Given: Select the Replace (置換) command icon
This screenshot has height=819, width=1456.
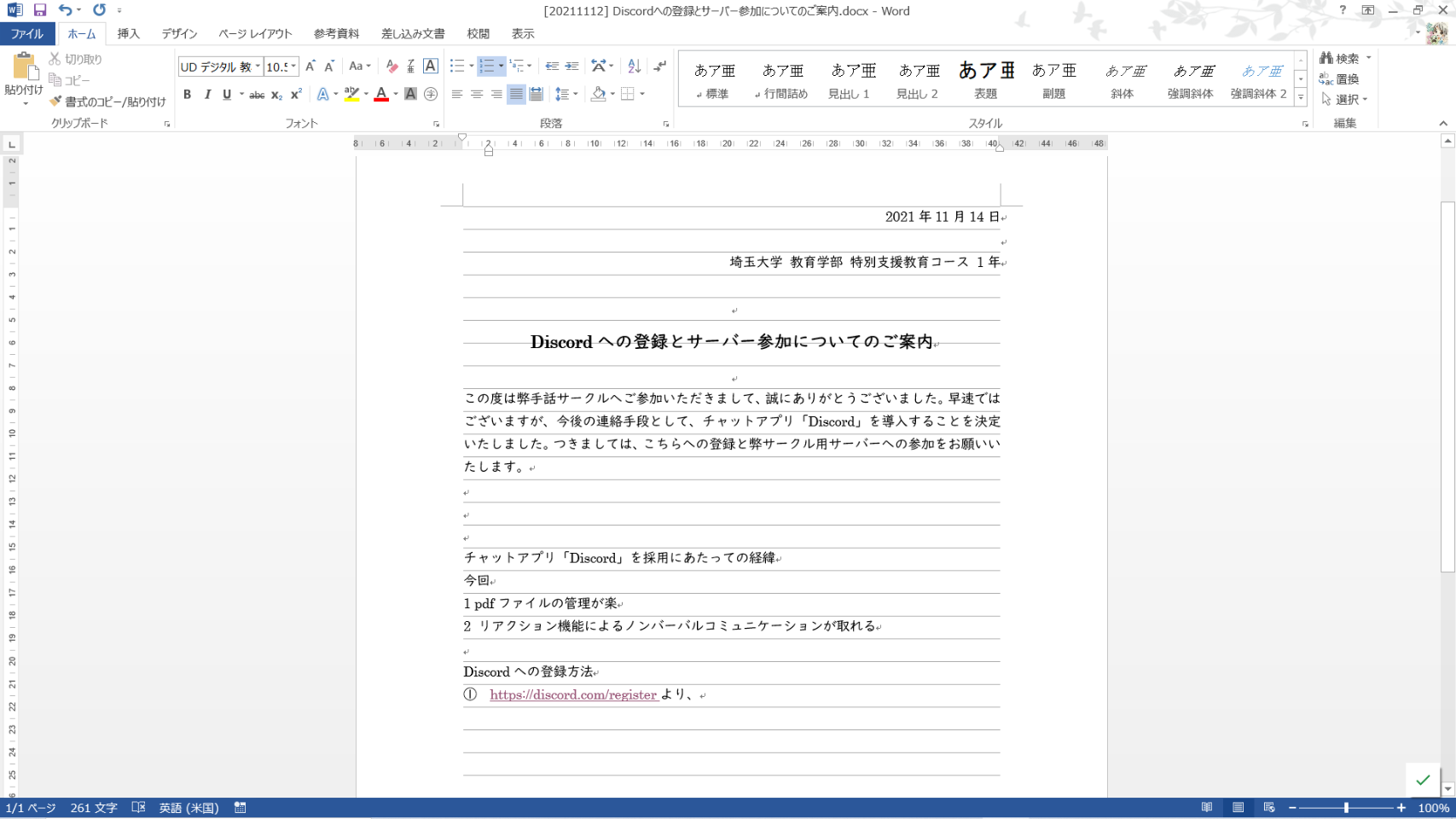Looking at the screenshot, I should tap(1326, 79).
